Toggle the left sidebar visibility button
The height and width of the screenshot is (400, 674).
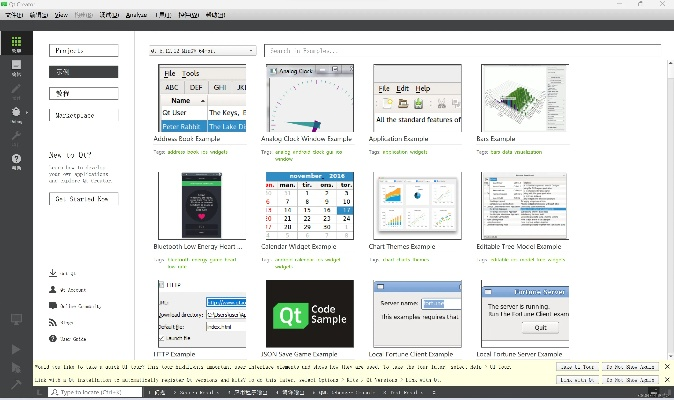pos(39,393)
